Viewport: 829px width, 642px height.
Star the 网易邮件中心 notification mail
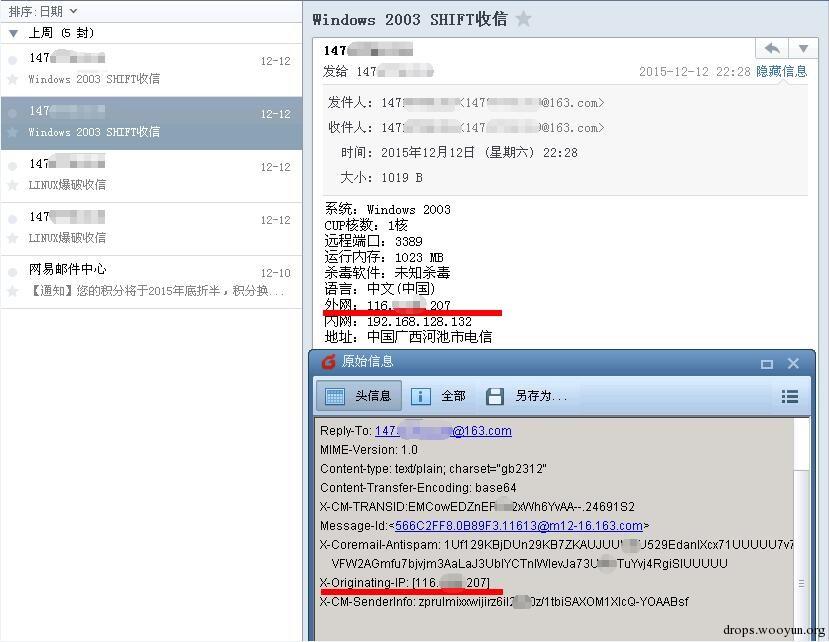click(x=13, y=291)
